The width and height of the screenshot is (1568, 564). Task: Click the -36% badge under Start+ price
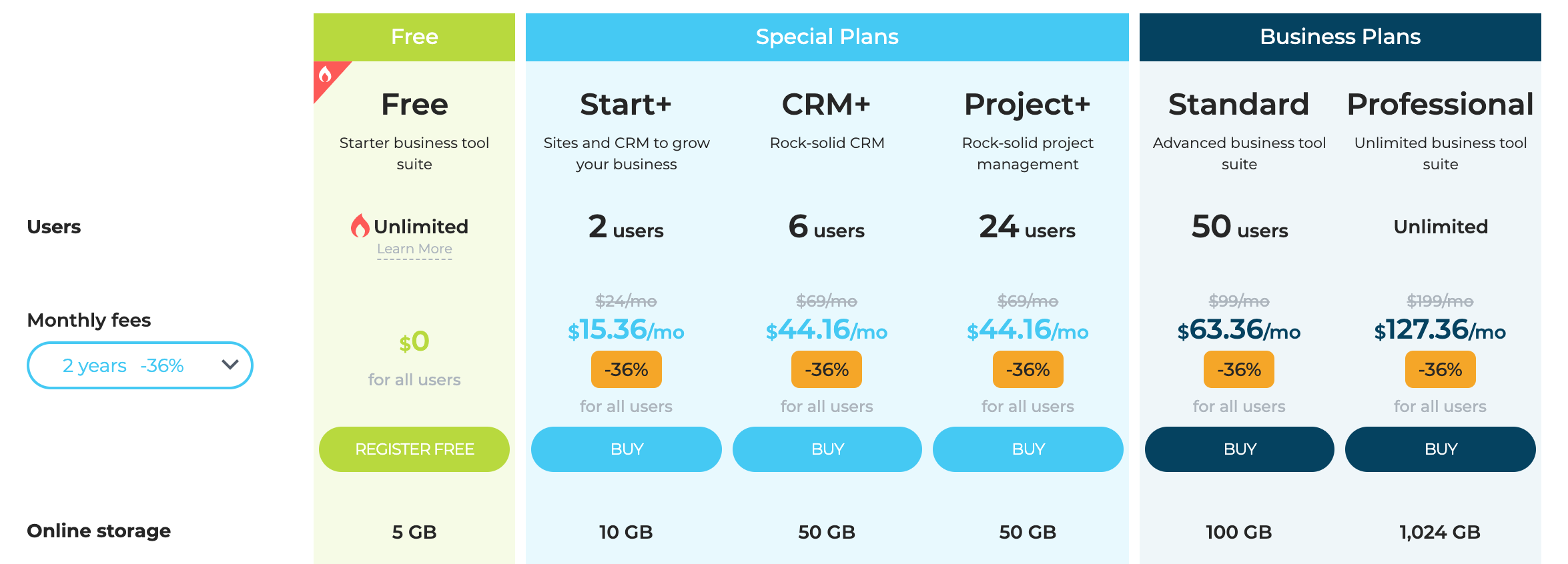pyautogui.click(x=627, y=369)
